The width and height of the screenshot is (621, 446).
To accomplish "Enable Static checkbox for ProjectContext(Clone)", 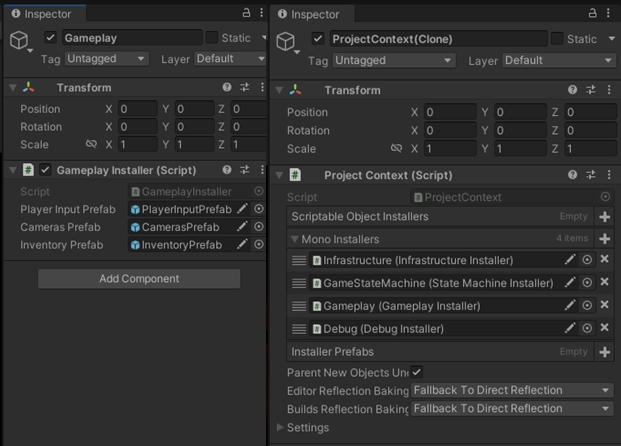I will coord(556,39).
